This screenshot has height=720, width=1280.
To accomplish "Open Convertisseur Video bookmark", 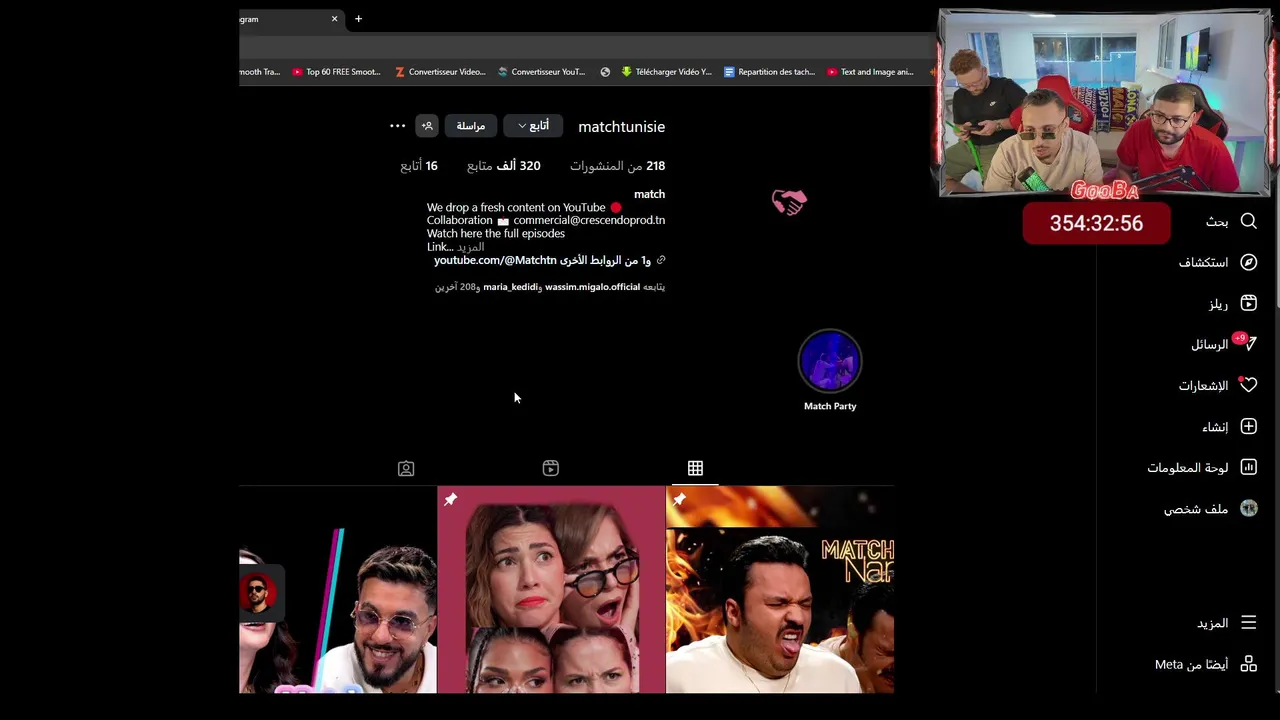I will coord(440,72).
